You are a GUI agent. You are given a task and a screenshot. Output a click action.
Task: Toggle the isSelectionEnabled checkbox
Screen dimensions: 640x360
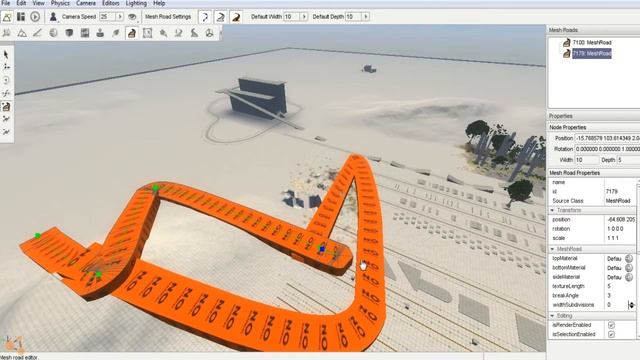(611, 334)
